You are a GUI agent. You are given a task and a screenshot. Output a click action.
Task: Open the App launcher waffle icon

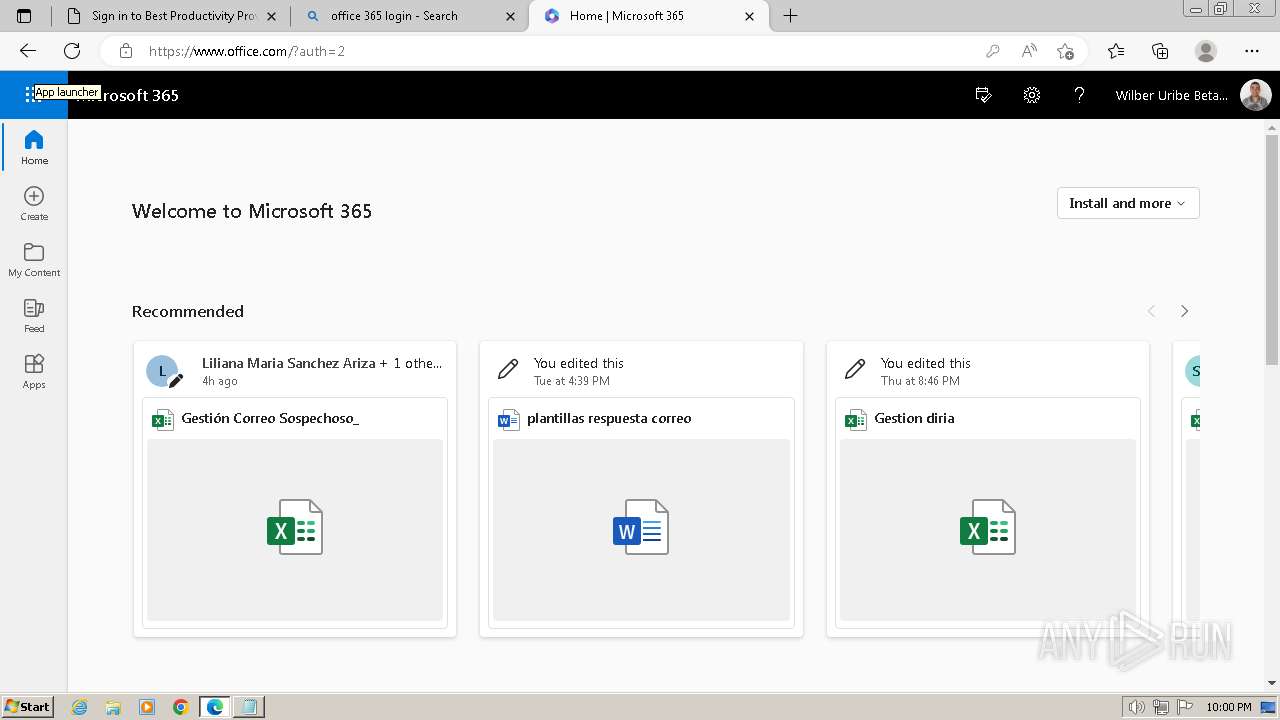point(32,95)
